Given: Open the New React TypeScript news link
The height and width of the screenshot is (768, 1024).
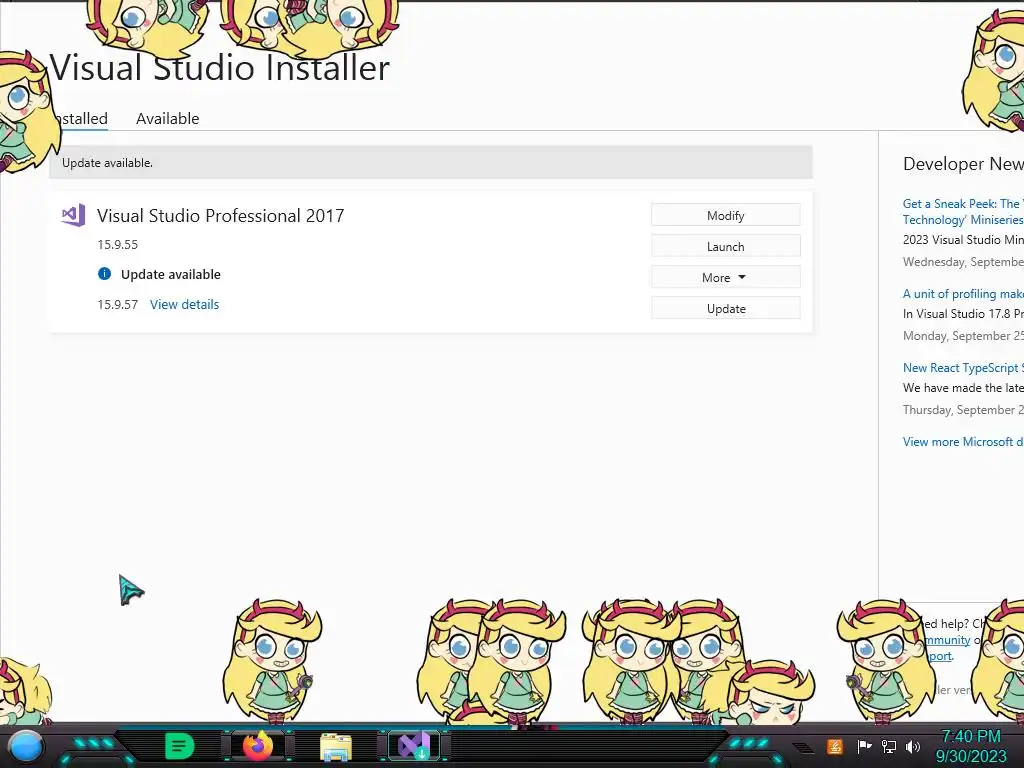Looking at the screenshot, I should coord(963,368).
